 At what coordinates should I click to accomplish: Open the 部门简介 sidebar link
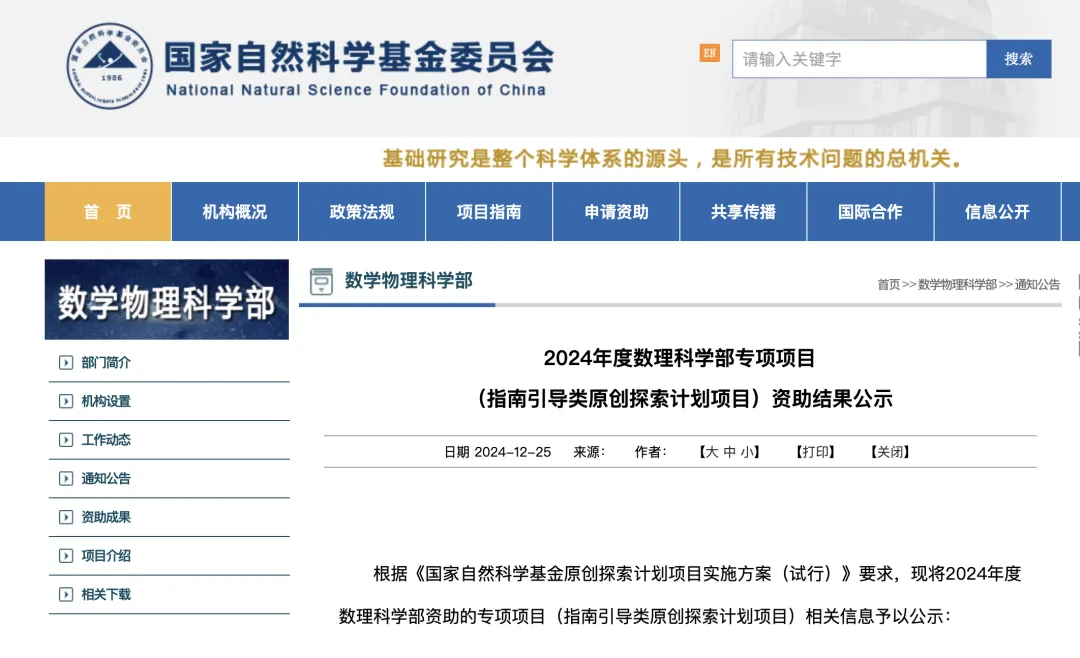[106, 362]
